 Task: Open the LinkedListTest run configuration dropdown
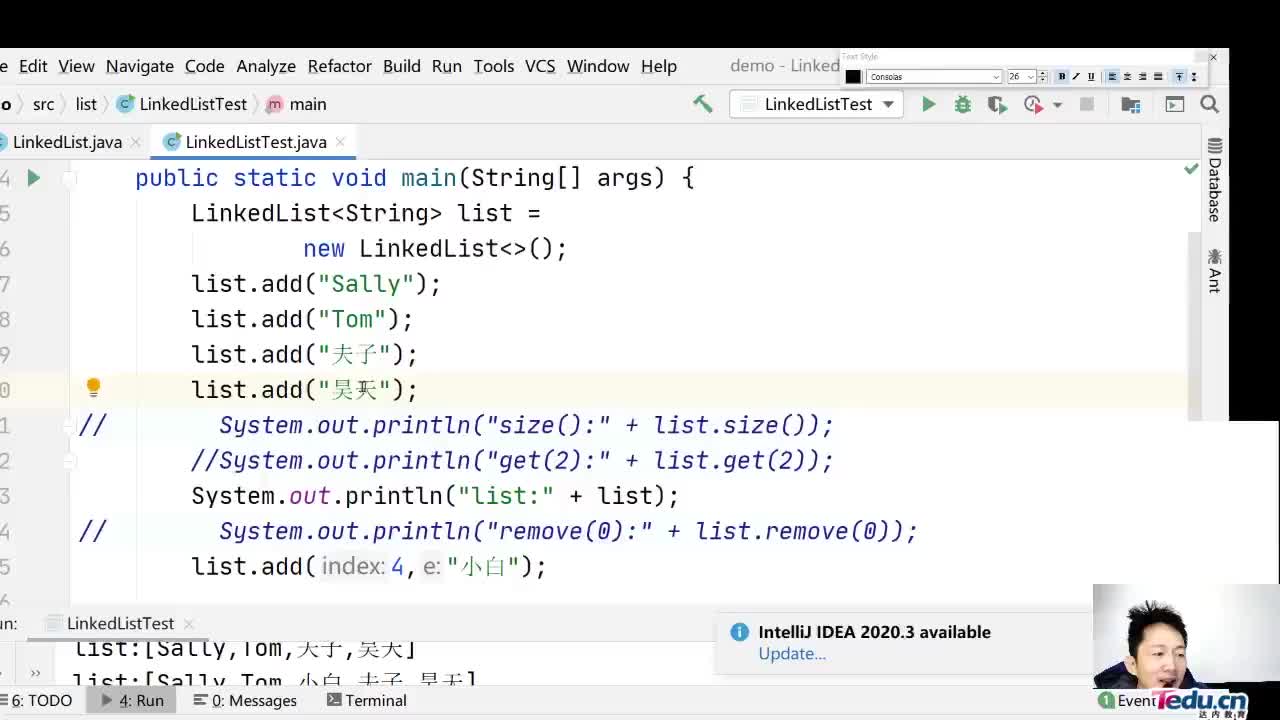click(816, 104)
